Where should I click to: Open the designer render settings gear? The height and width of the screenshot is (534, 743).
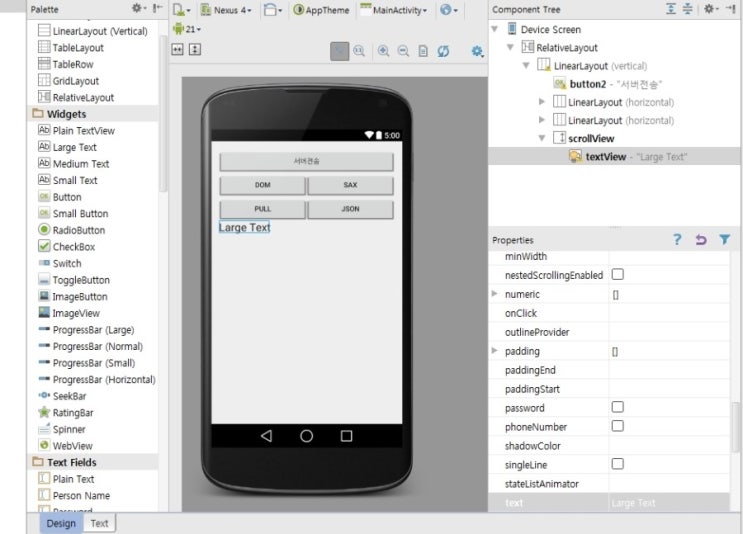[x=477, y=51]
